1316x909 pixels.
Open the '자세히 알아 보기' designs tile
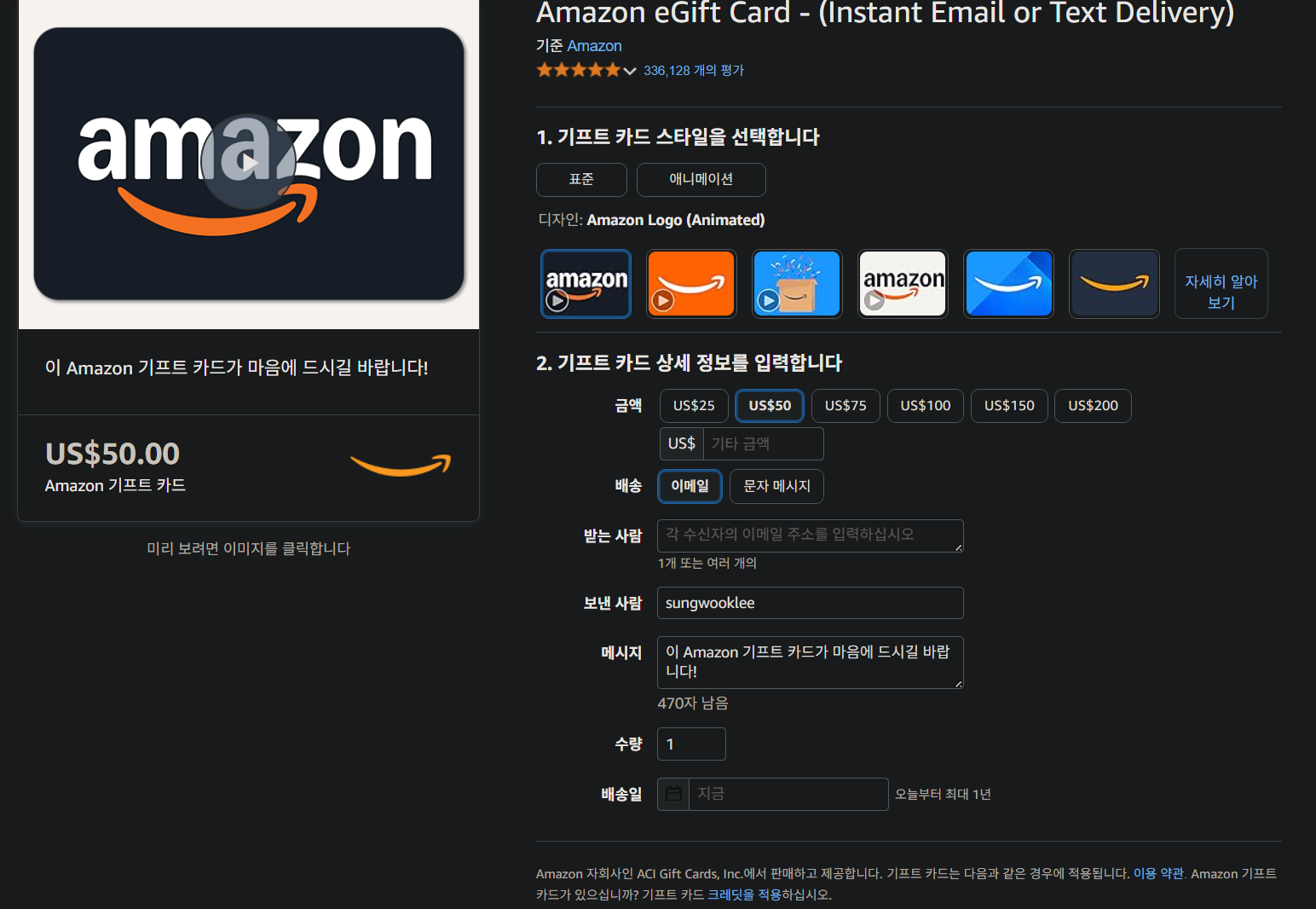pos(1221,284)
